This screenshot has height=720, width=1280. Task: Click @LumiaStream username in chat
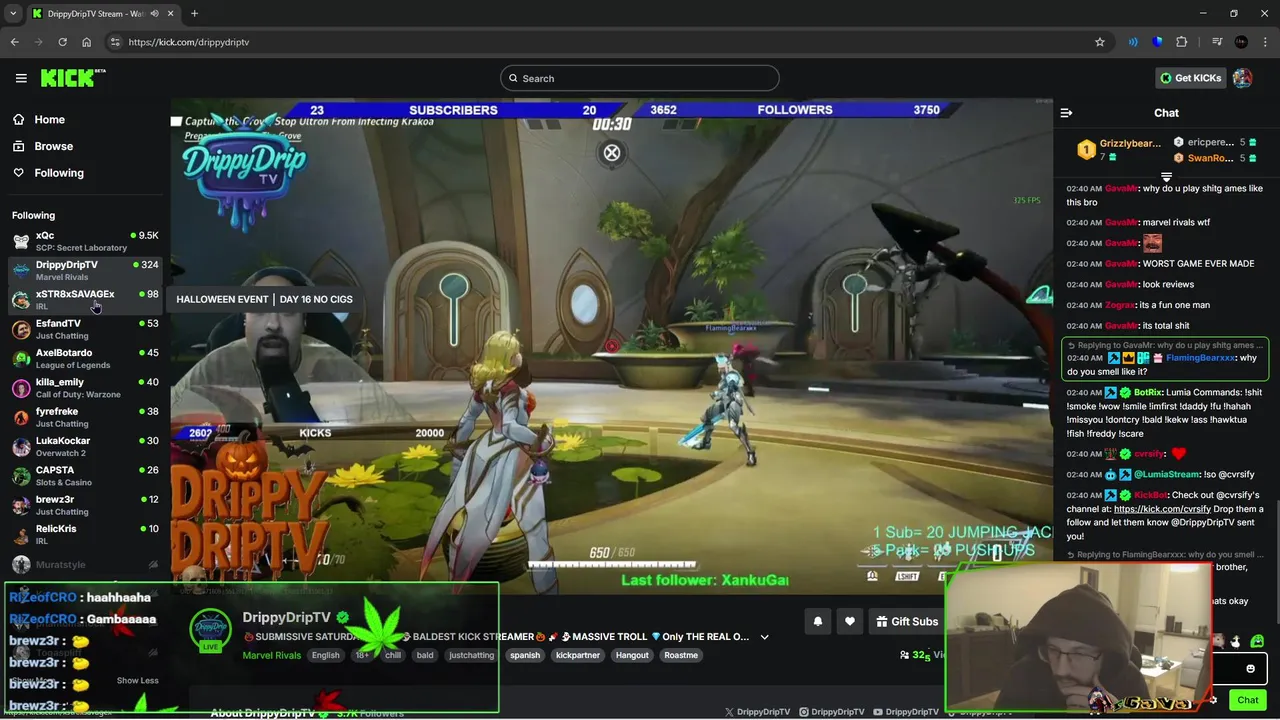point(1166,475)
